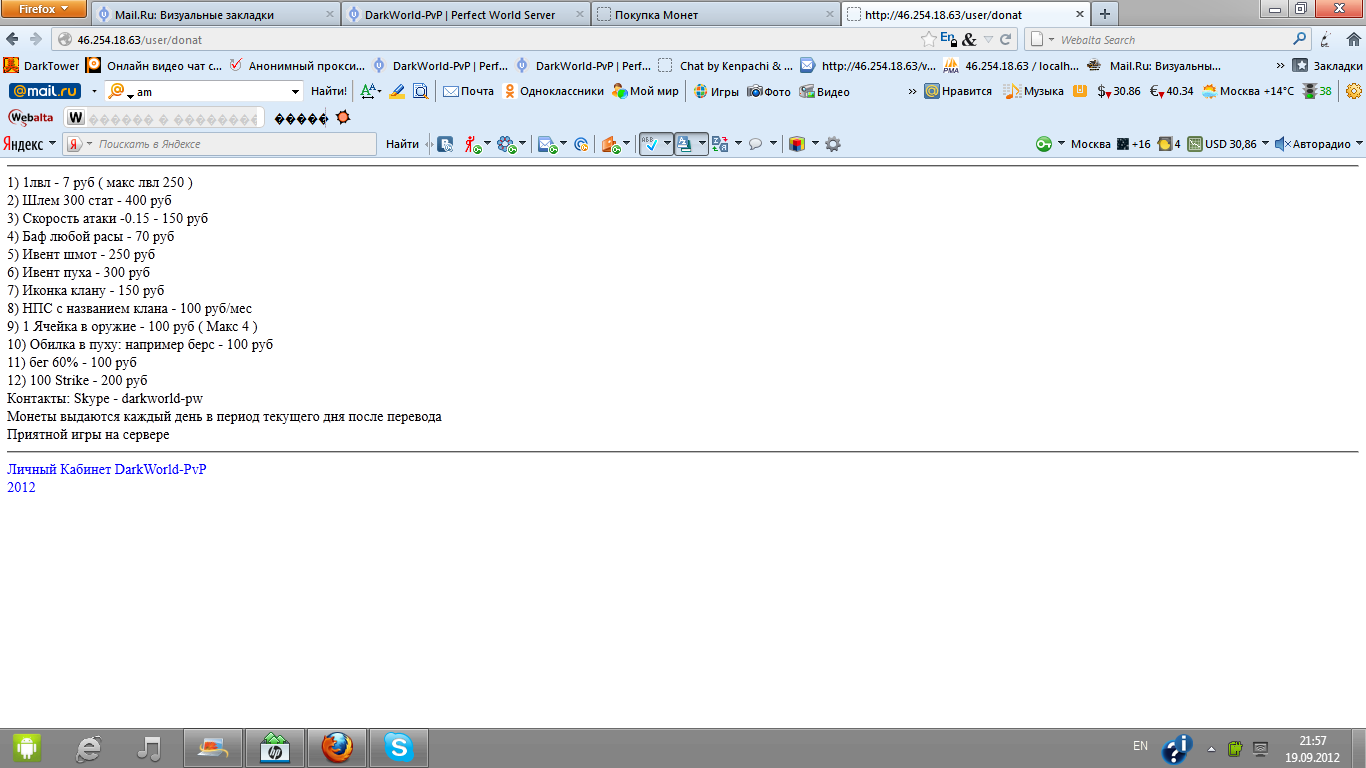Open Мой мир from the Mail.ru toolbar
The height and width of the screenshot is (768, 1366).
pos(645,91)
